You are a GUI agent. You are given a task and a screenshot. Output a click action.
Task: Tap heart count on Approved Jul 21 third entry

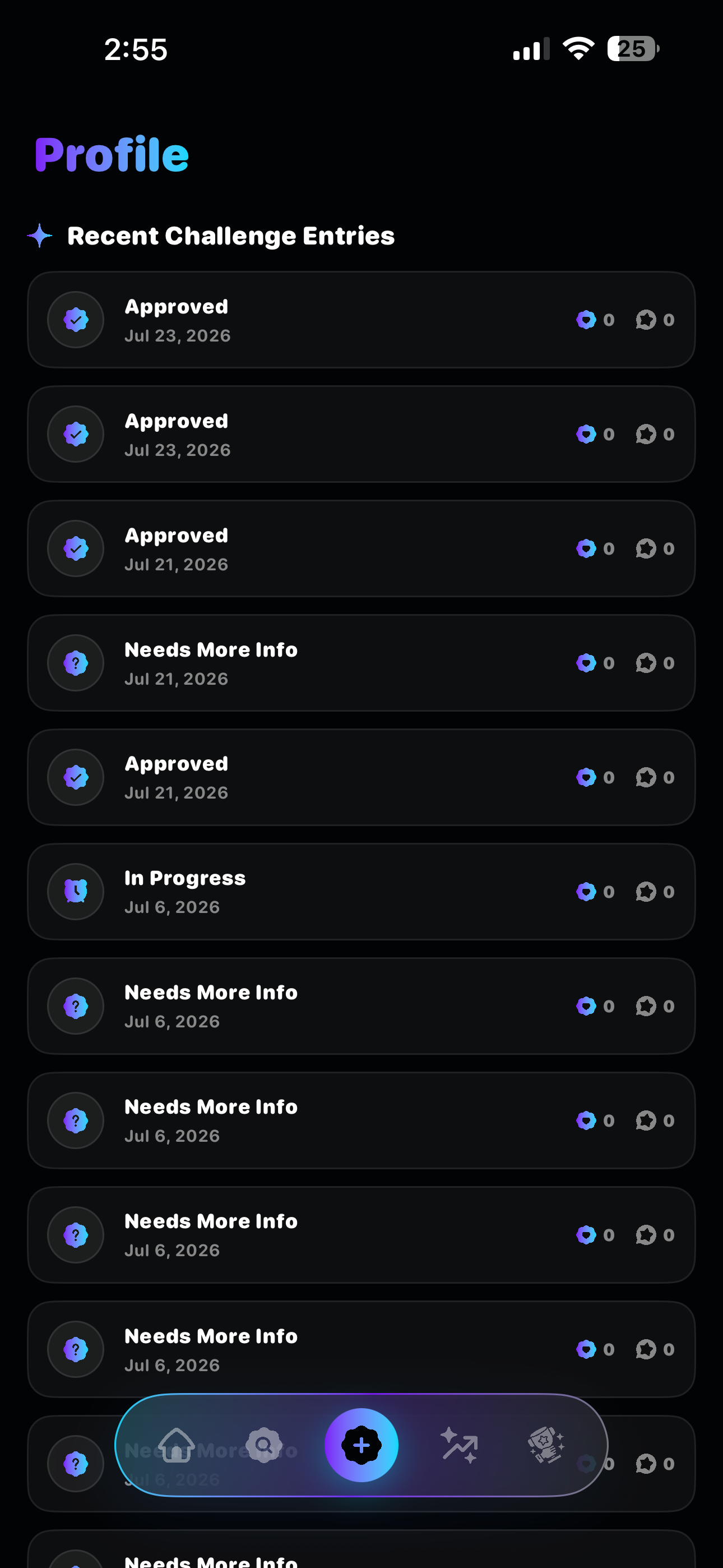coord(595,548)
